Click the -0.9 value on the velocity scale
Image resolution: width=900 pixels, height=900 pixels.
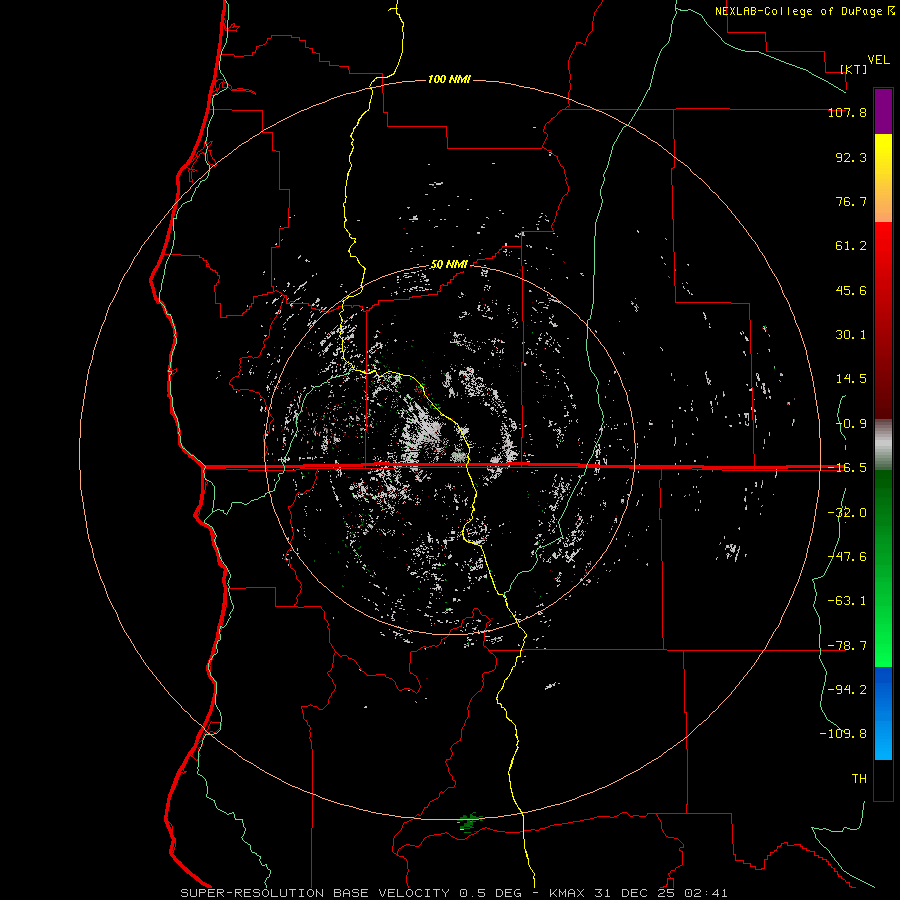click(851, 424)
